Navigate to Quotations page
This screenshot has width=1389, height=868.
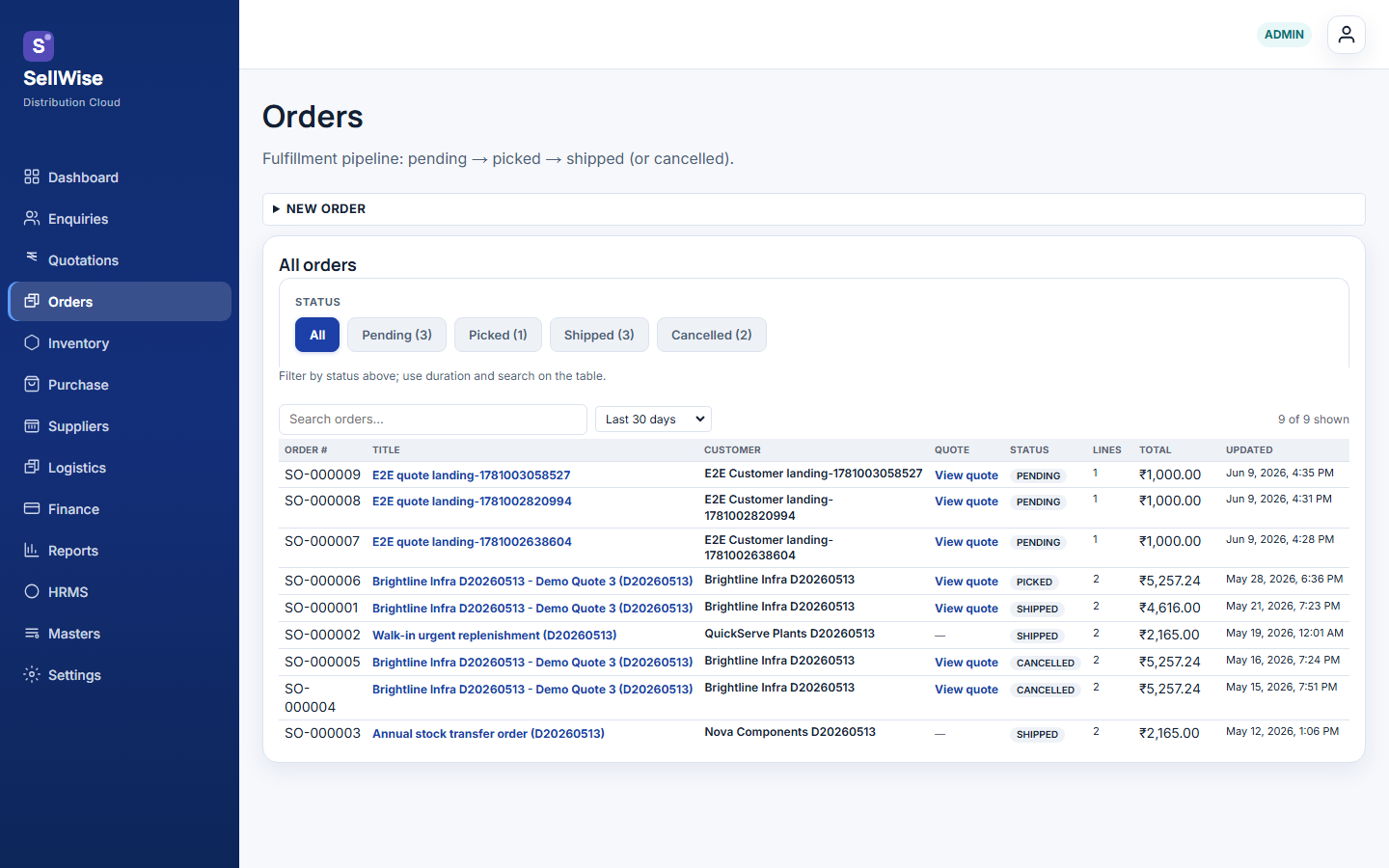[120, 260]
